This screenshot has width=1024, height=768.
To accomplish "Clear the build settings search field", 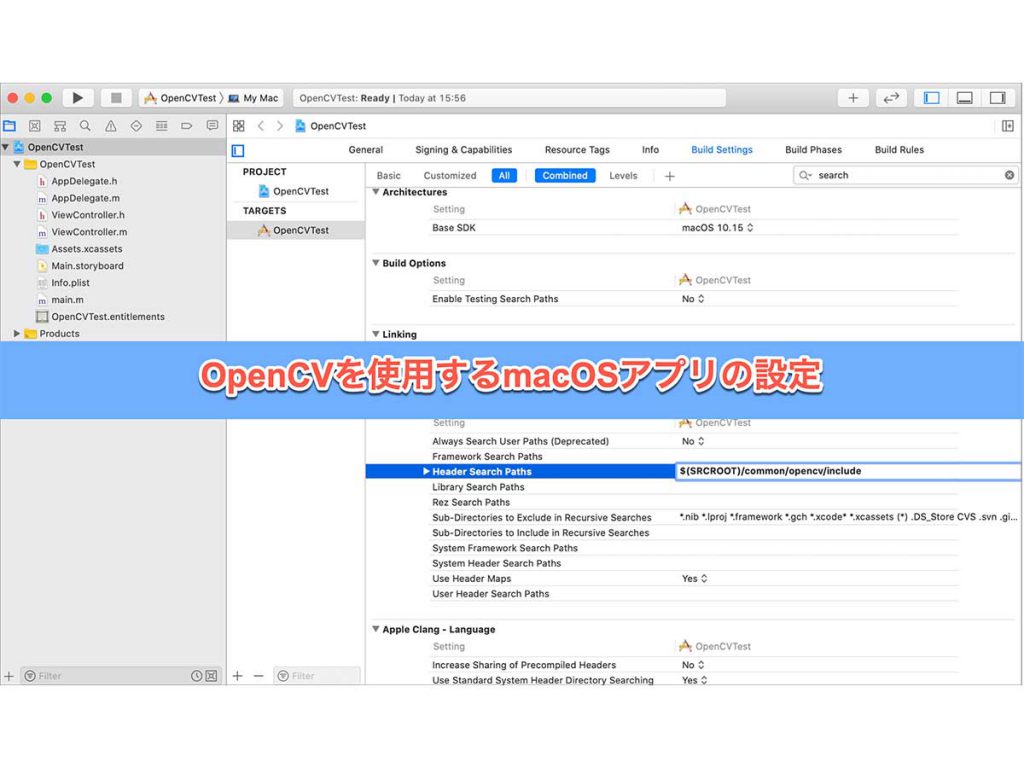I will click(1010, 175).
